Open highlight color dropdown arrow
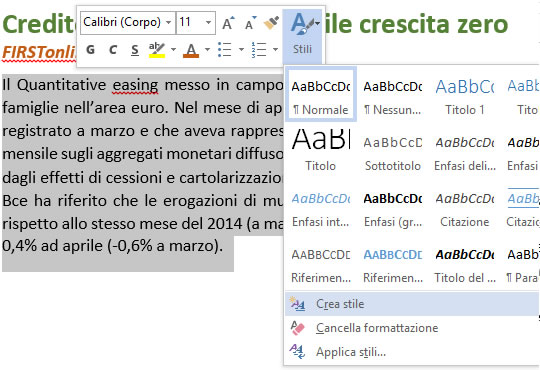This screenshot has width=540, height=370. pyautogui.click(x=173, y=50)
